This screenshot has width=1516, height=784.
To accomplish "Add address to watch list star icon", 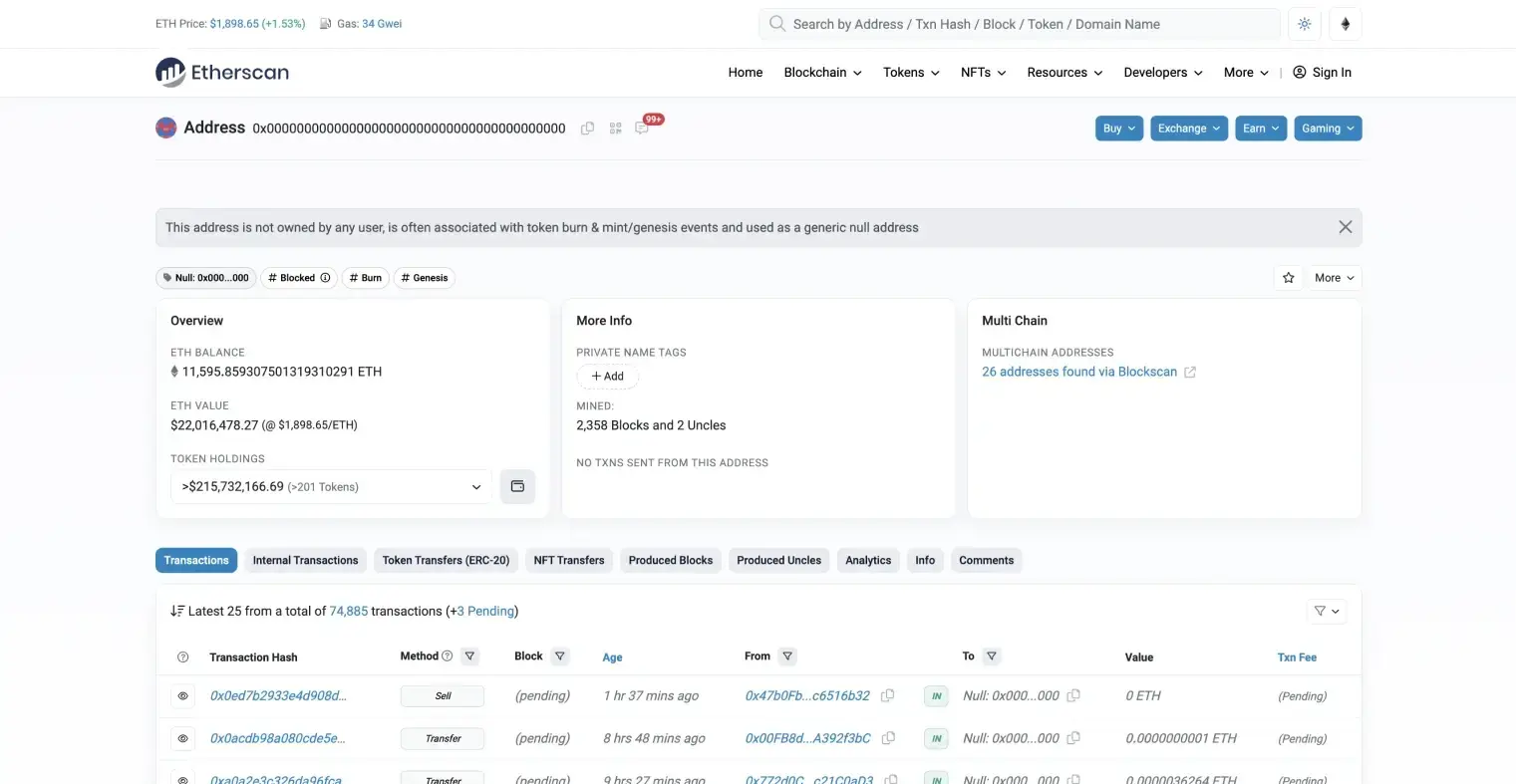I will 1289,278.
